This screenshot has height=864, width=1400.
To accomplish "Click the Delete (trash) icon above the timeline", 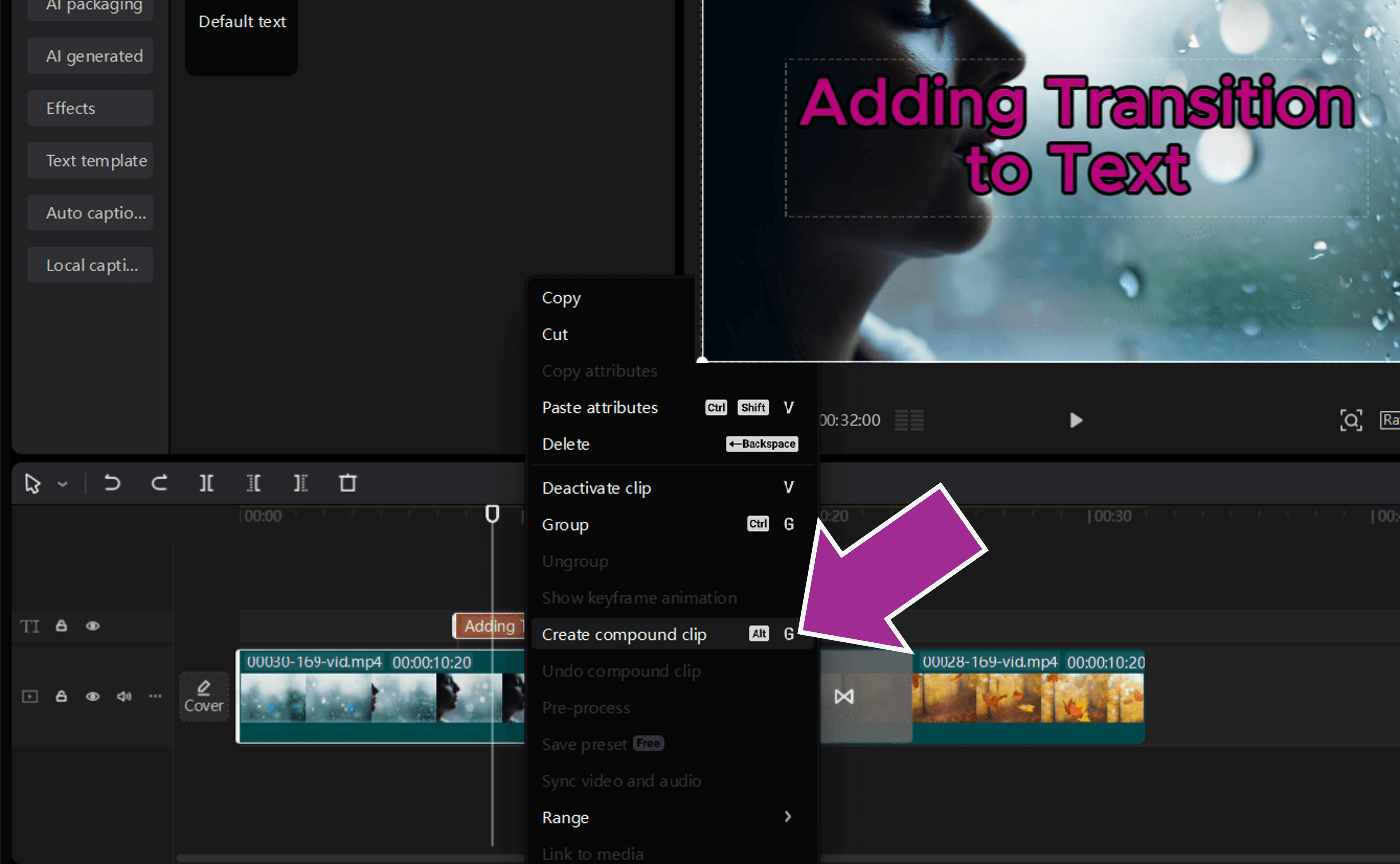I will (348, 483).
